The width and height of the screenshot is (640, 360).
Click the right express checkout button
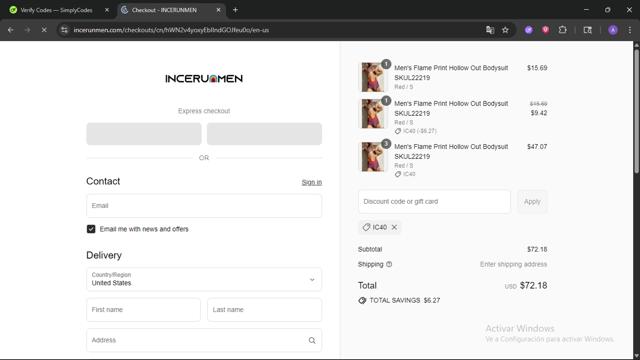click(264, 134)
